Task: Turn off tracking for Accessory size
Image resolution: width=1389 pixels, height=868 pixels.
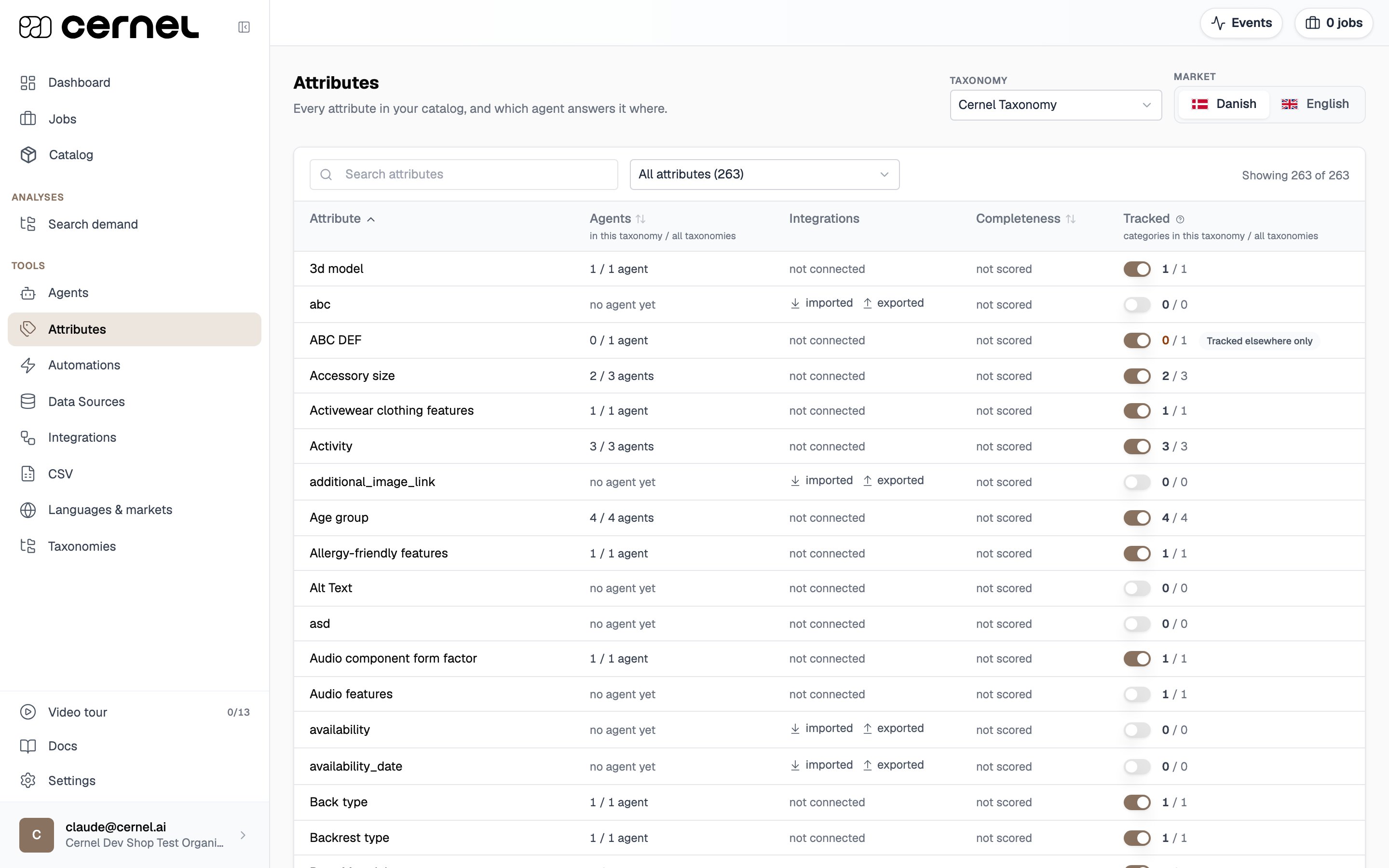Action: (x=1136, y=376)
